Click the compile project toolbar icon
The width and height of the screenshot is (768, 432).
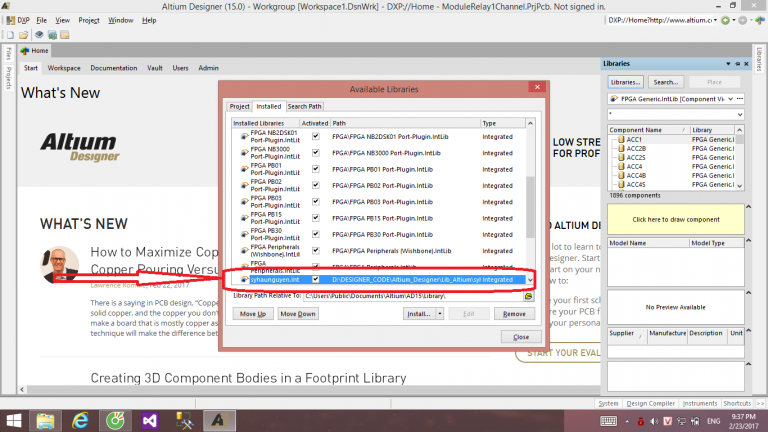[52, 35]
